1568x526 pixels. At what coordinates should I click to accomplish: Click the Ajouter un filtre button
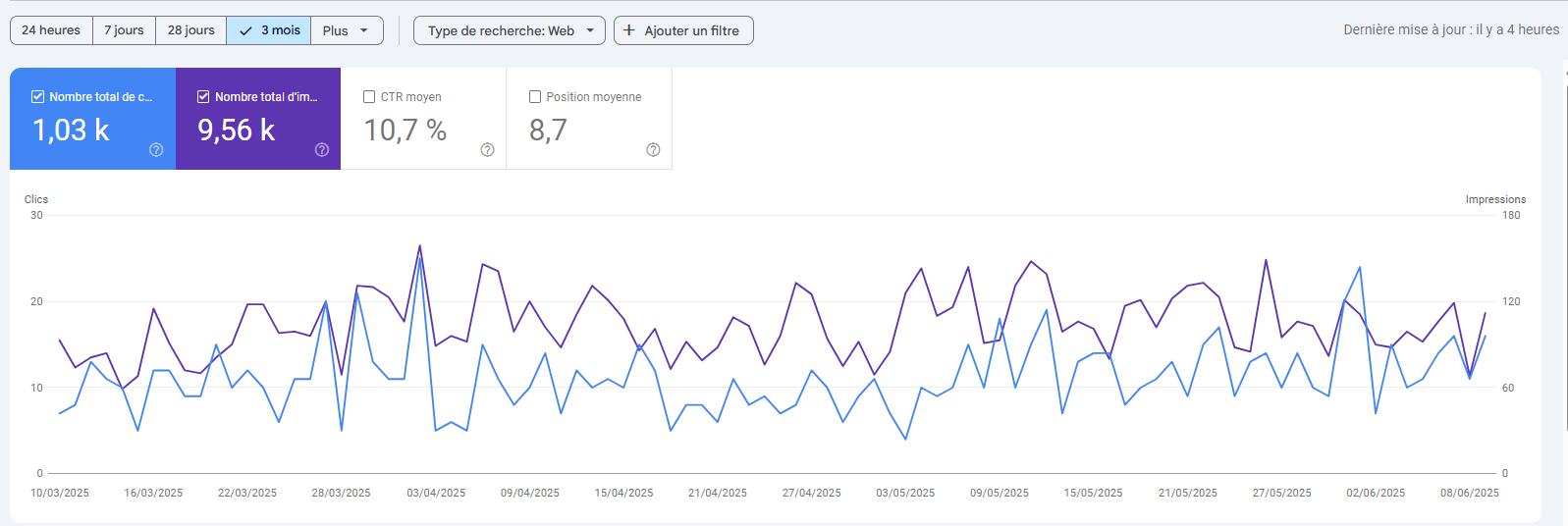pyautogui.click(x=683, y=30)
